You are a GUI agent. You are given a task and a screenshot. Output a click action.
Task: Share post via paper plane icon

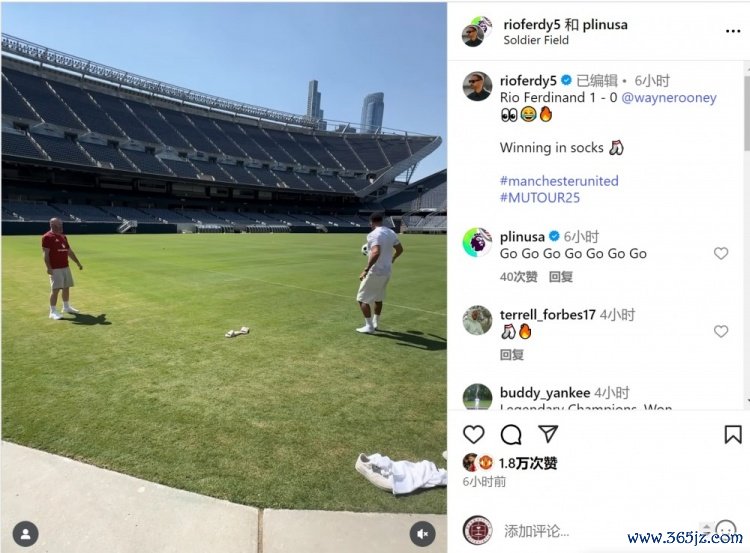pyautogui.click(x=548, y=433)
